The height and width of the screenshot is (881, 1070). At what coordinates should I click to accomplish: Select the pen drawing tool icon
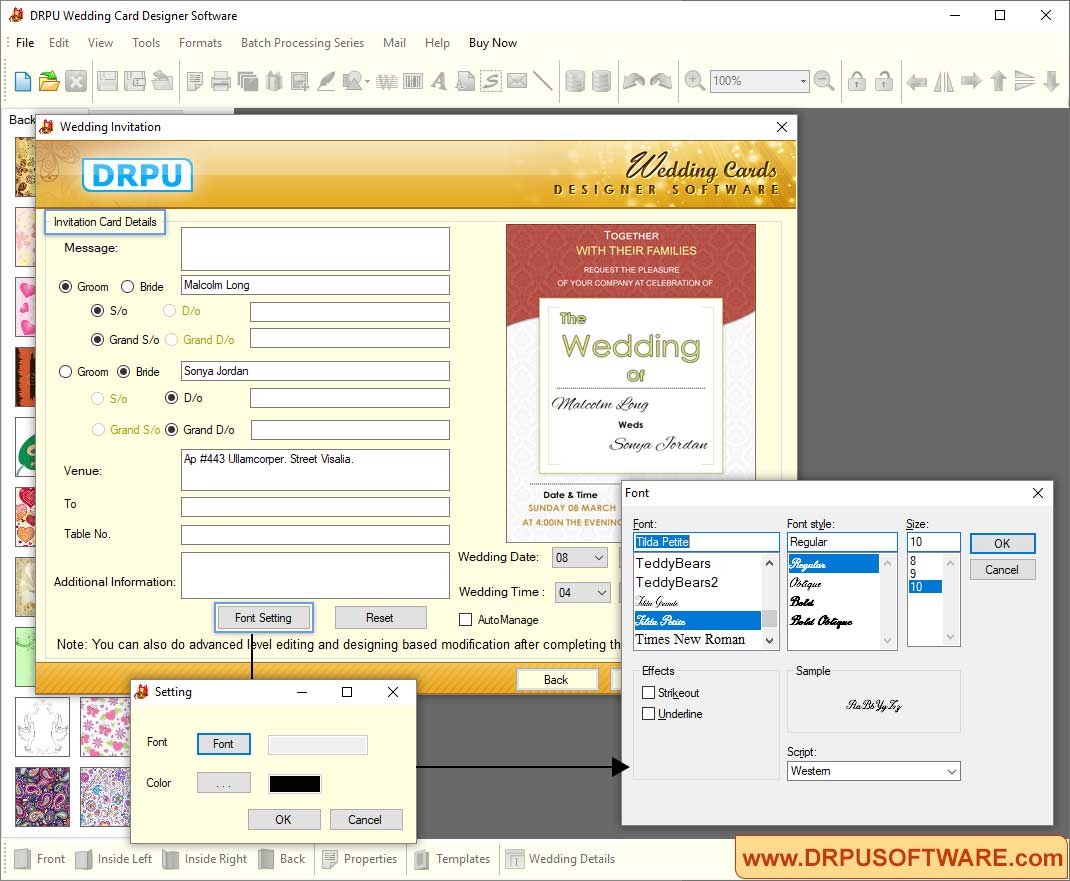[326, 81]
